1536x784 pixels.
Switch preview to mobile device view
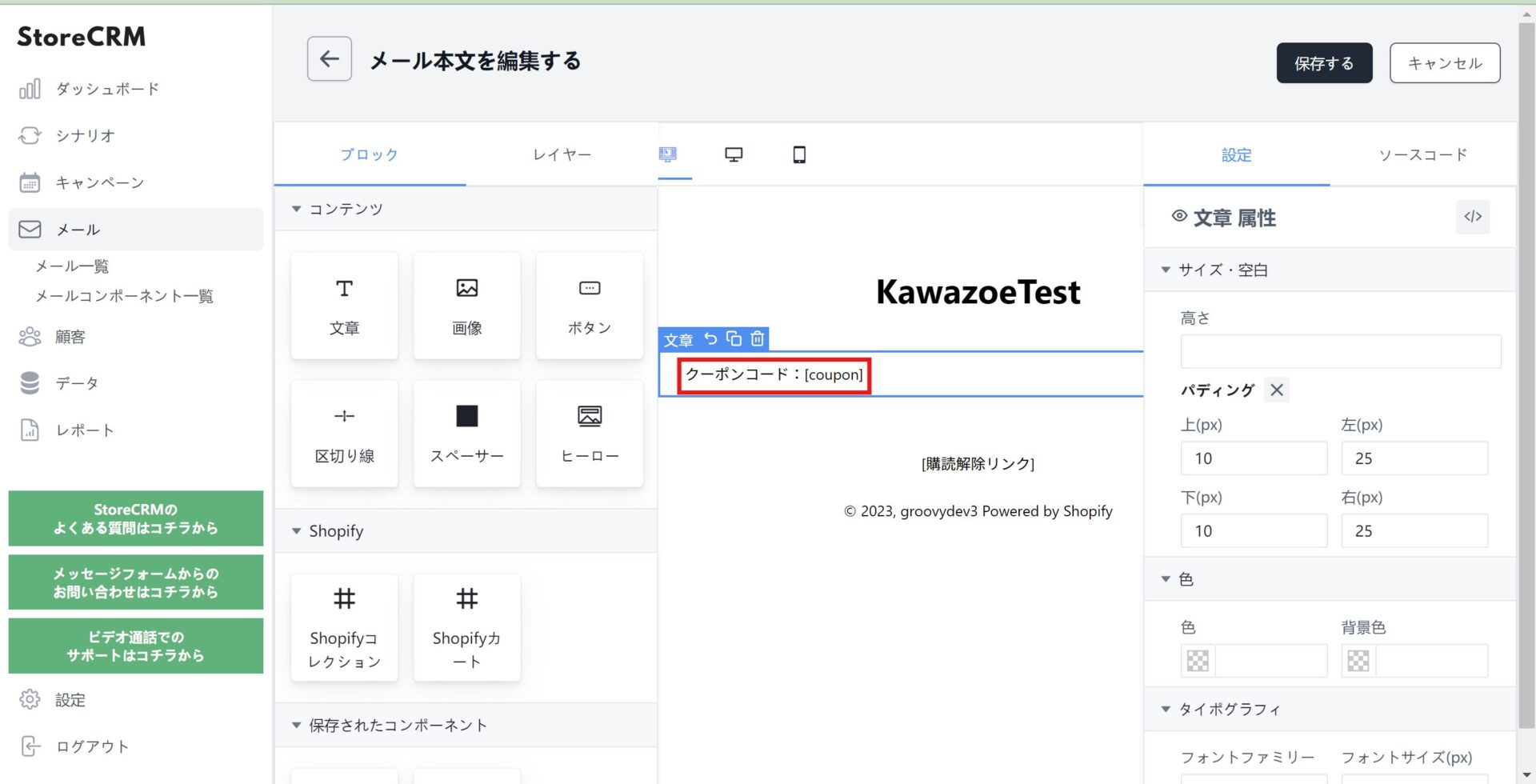point(798,154)
